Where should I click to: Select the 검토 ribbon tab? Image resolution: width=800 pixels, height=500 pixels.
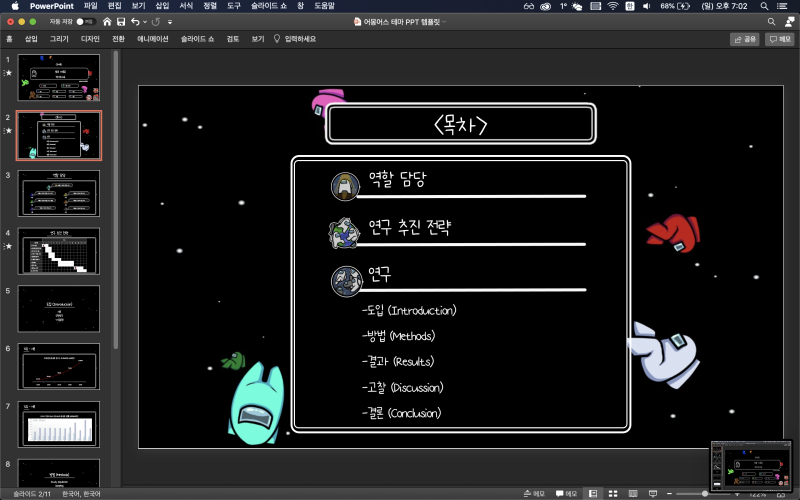click(x=233, y=39)
